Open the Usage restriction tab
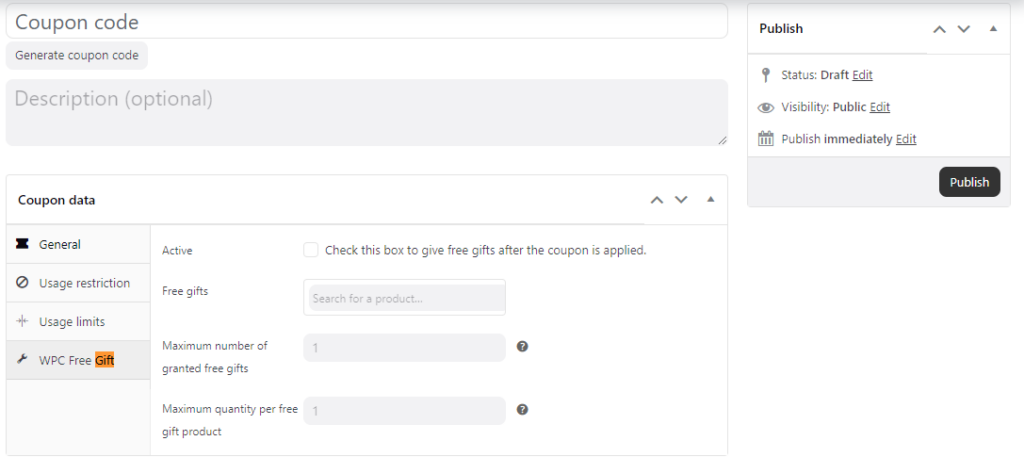The width and height of the screenshot is (1024, 457). click(84, 283)
